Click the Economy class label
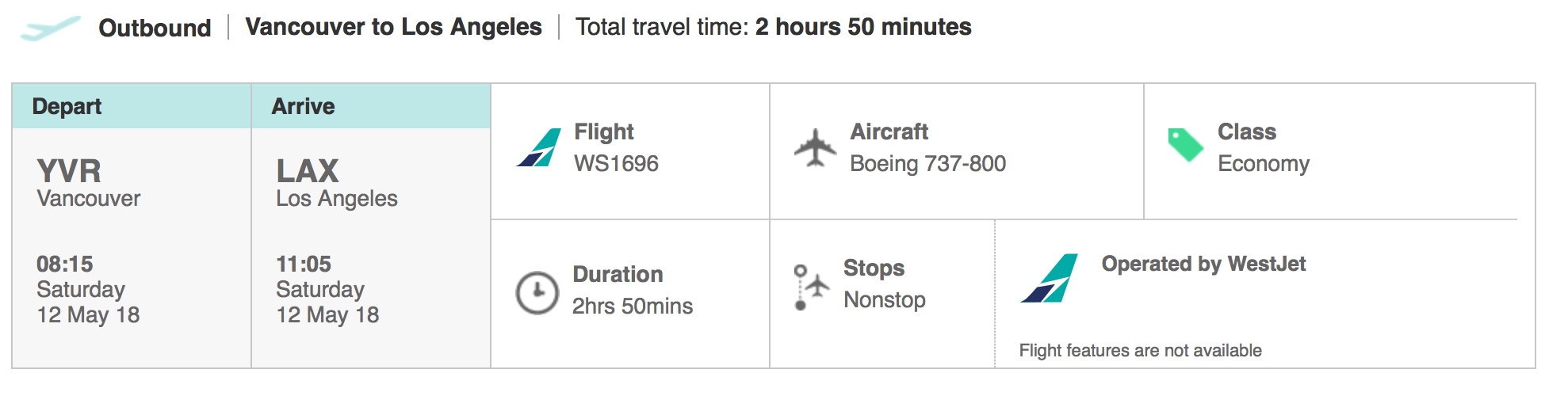1568x396 pixels. point(1264,163)
